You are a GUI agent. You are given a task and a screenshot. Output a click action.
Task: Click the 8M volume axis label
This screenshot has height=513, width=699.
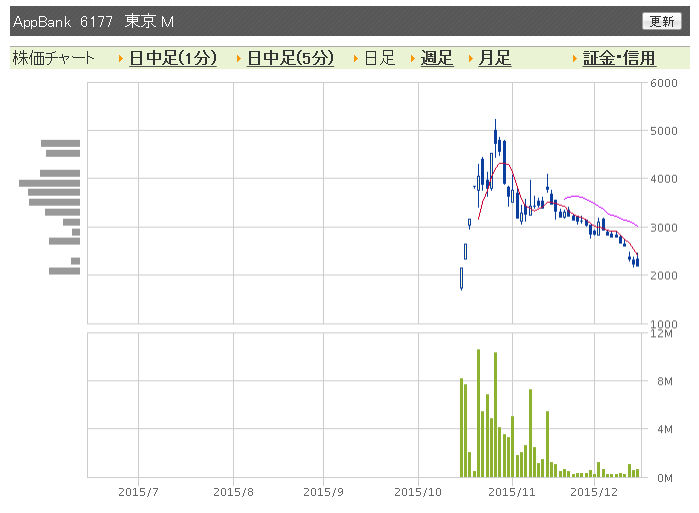point(665,382)
